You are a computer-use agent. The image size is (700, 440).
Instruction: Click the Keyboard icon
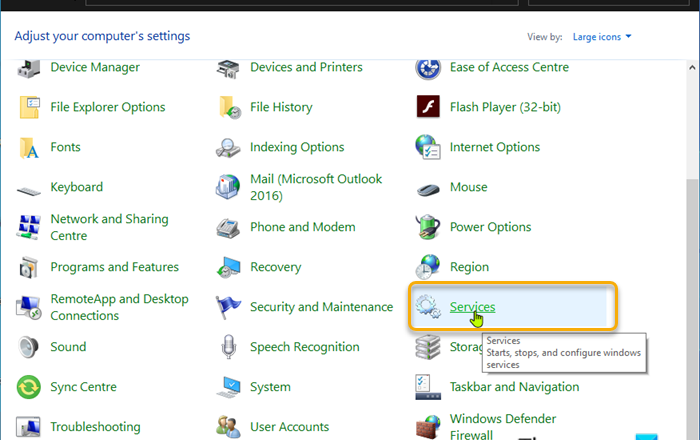(x=29, y=191)
